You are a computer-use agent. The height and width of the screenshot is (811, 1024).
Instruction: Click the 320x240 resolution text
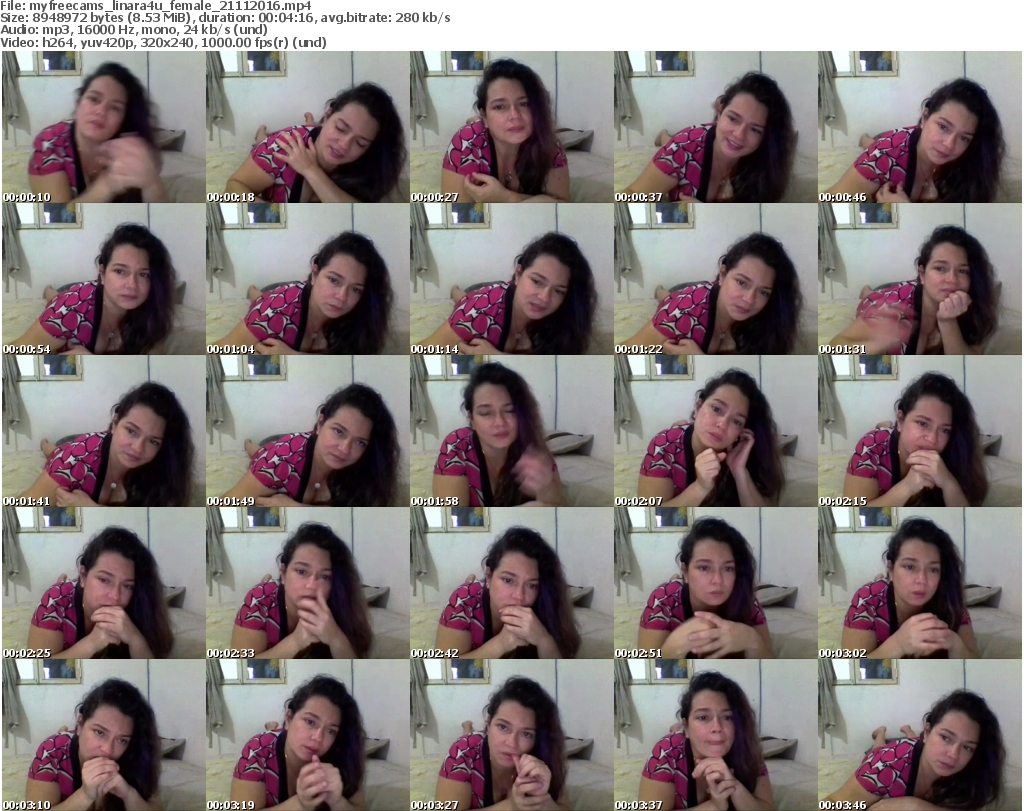click(x=167, y=42)
